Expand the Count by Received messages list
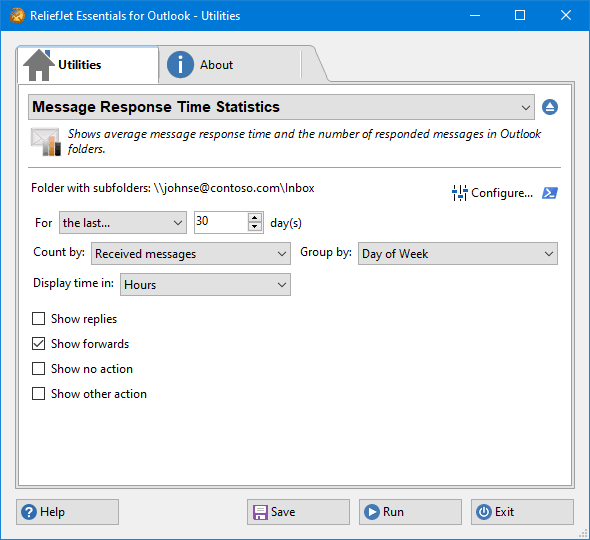Screen dimensions: 590x540 (191, 254)
